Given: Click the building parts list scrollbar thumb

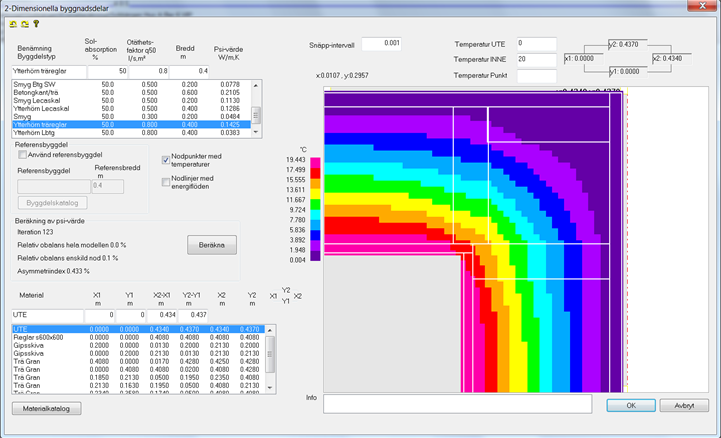Looking at the screenshot, I should tap(256, 115).
